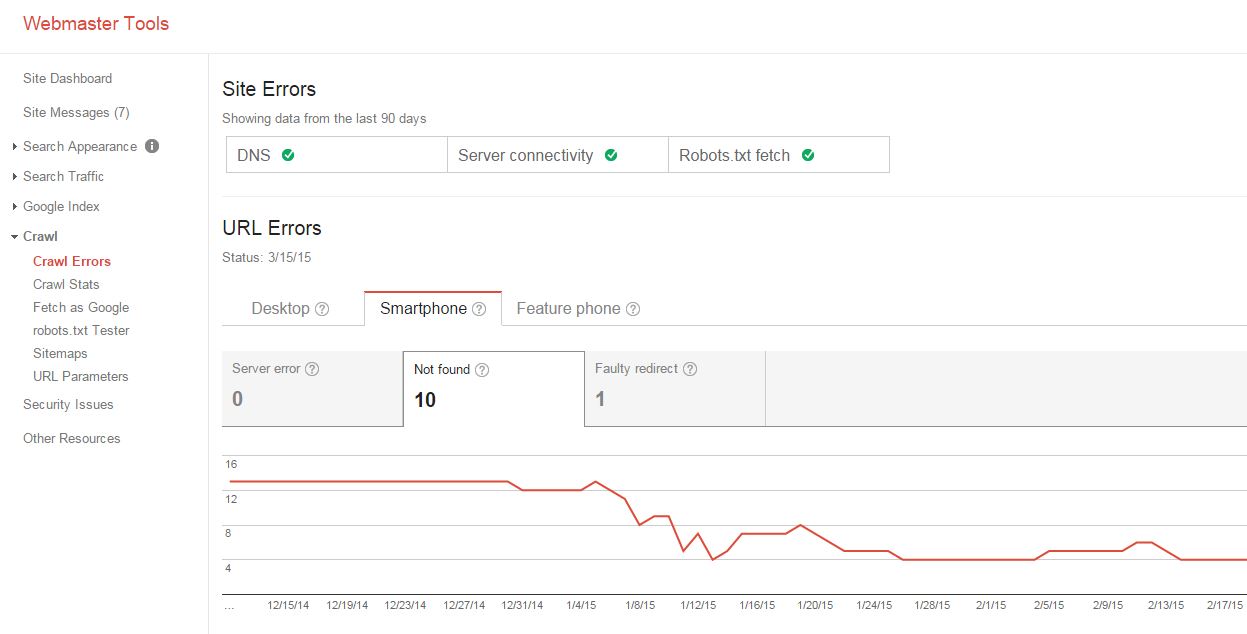Viewport: 1247px width, 634px height.
Task: Click Server connectivity green checkmark icon
Action: (x=611, y=155)
